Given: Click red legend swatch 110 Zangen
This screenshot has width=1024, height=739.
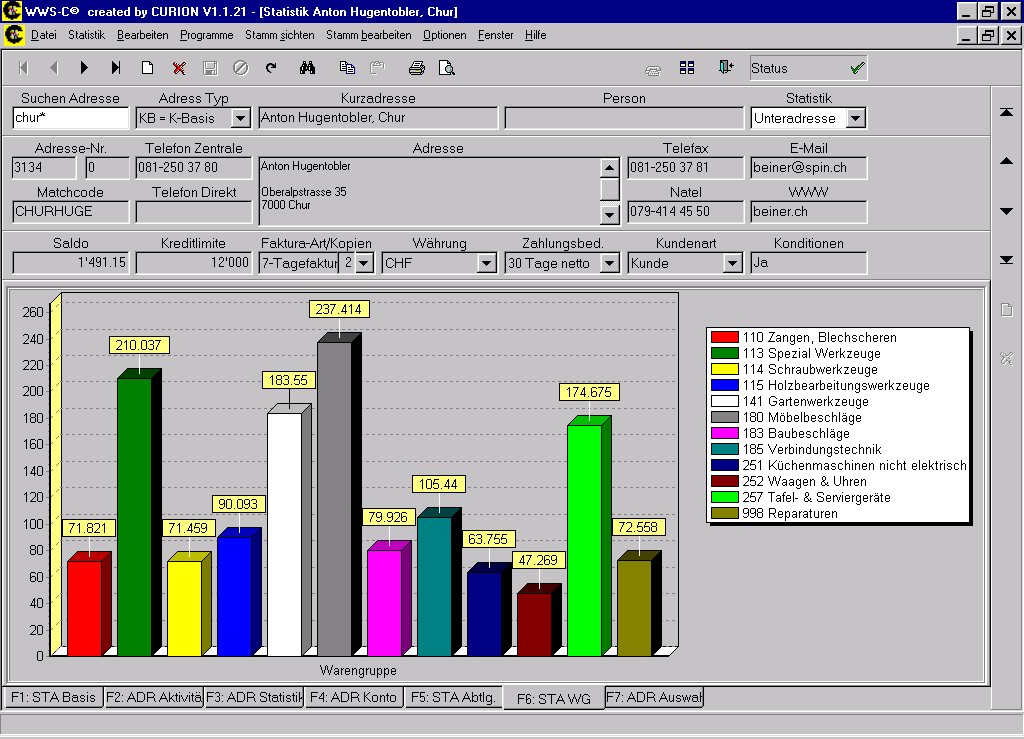Looking at the screenshot, I should (724, 338).
